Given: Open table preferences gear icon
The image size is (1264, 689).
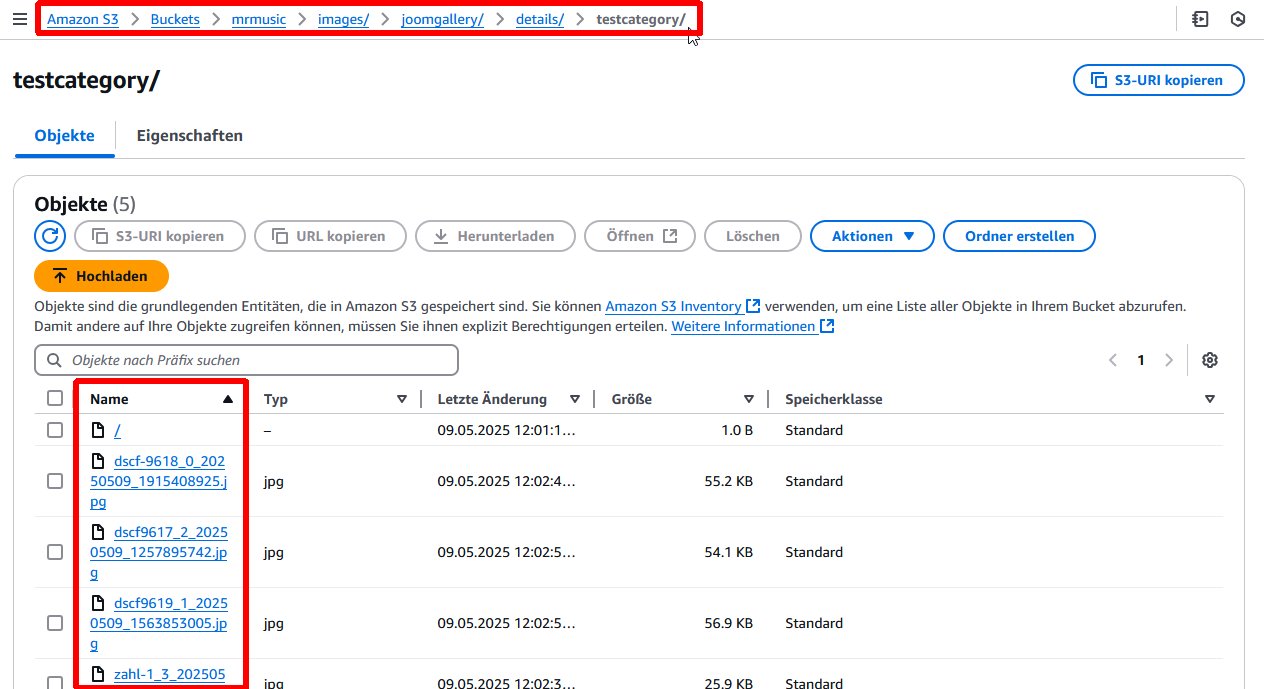Looking at the screenshot, I should point(1210,360).
